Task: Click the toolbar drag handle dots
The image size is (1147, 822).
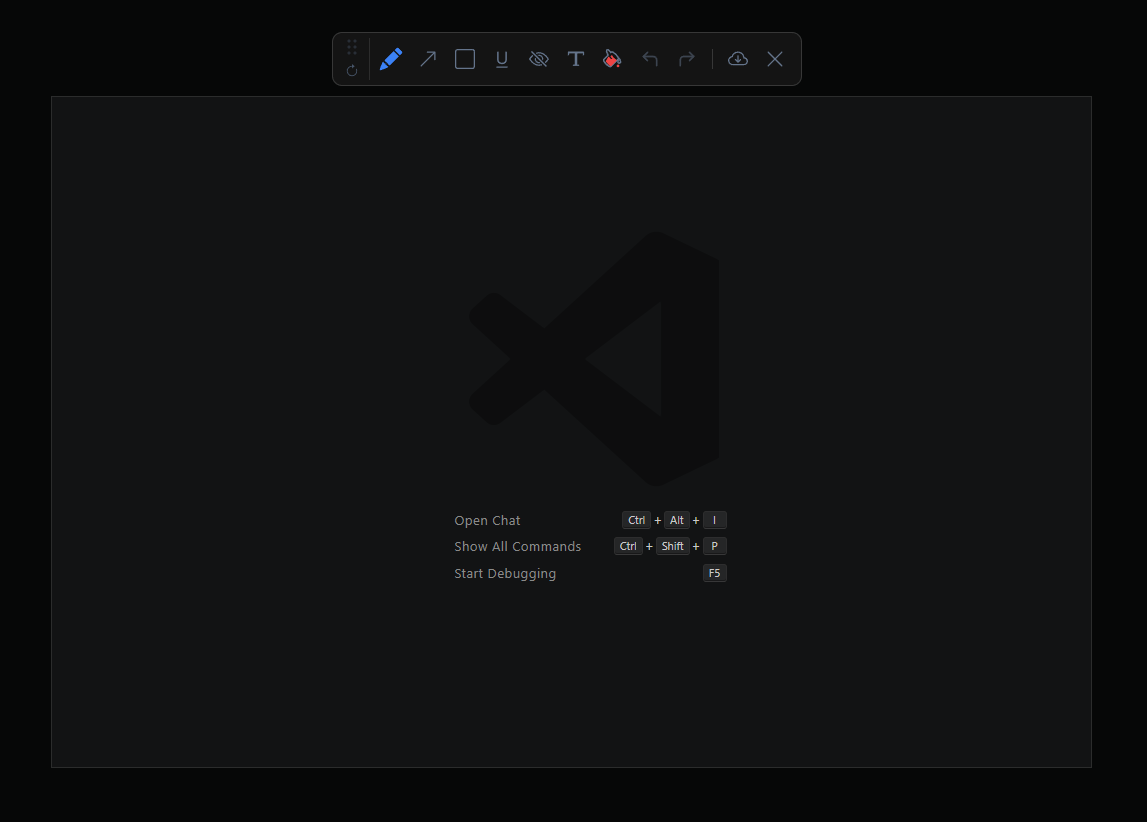Action: (x=352, y=48)
